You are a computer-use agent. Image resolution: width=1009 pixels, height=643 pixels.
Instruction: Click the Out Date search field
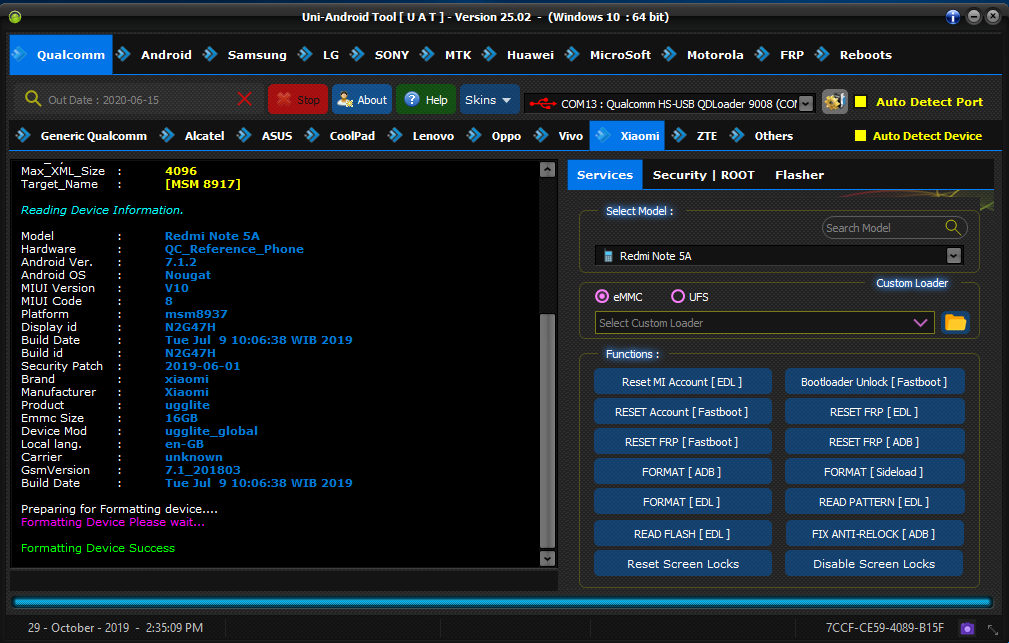pyautogui.click(x=138, y=100)
